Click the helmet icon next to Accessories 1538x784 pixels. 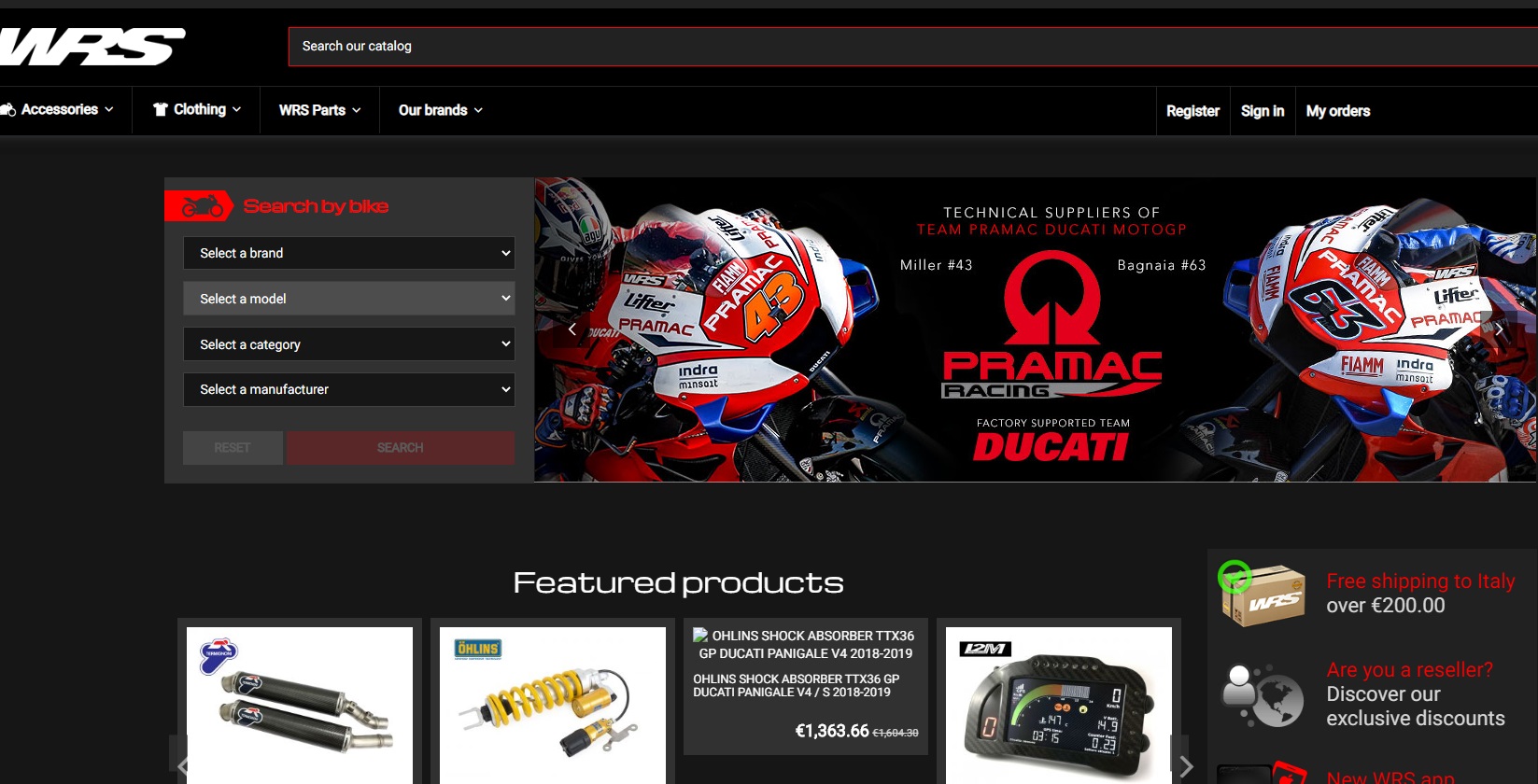coord(8,110)
